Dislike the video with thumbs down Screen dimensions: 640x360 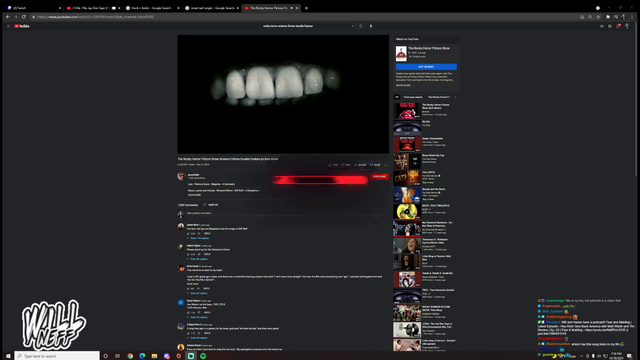tap(346, 165)
